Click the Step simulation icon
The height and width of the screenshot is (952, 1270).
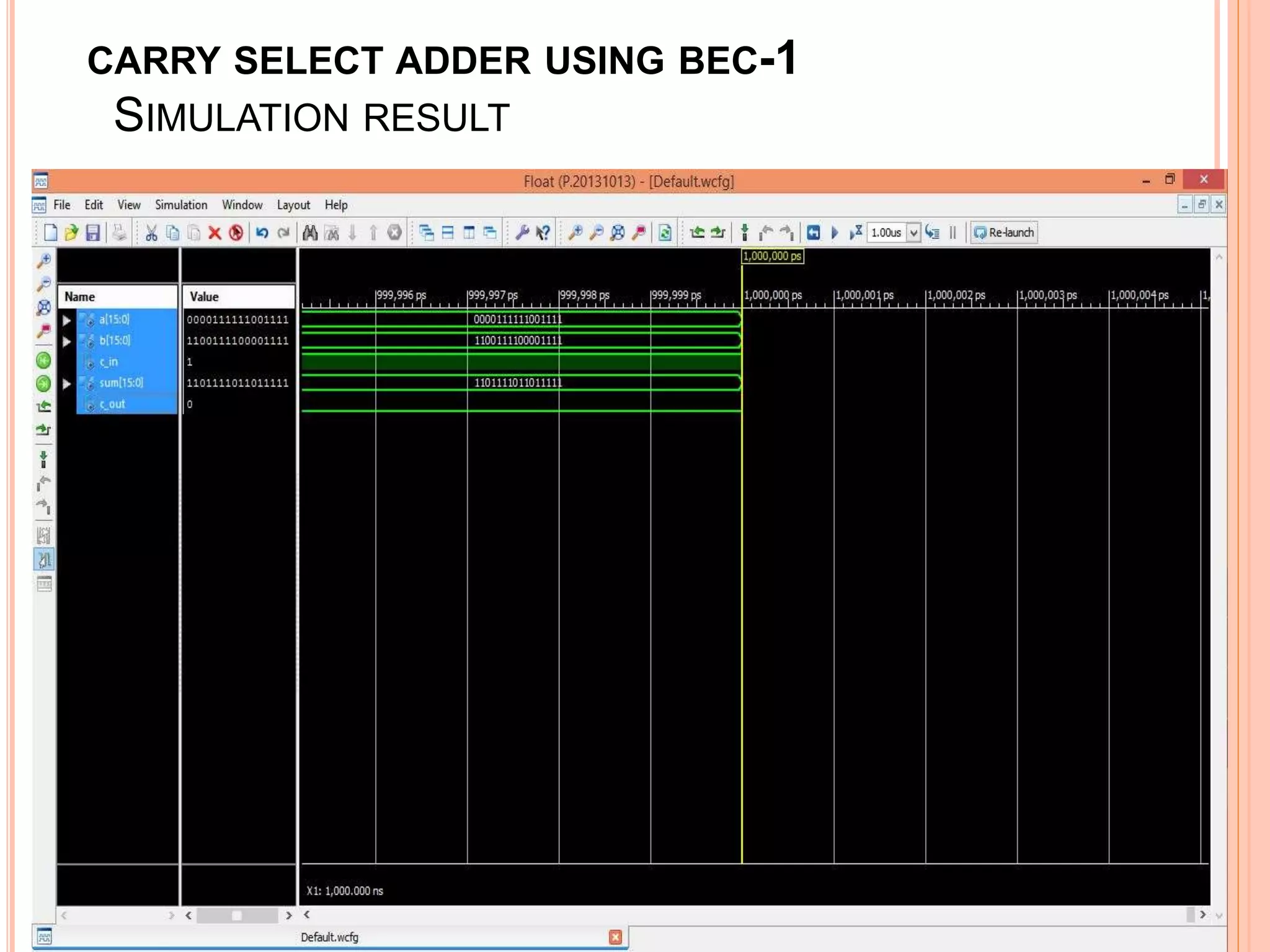click(x=933, y=233)
